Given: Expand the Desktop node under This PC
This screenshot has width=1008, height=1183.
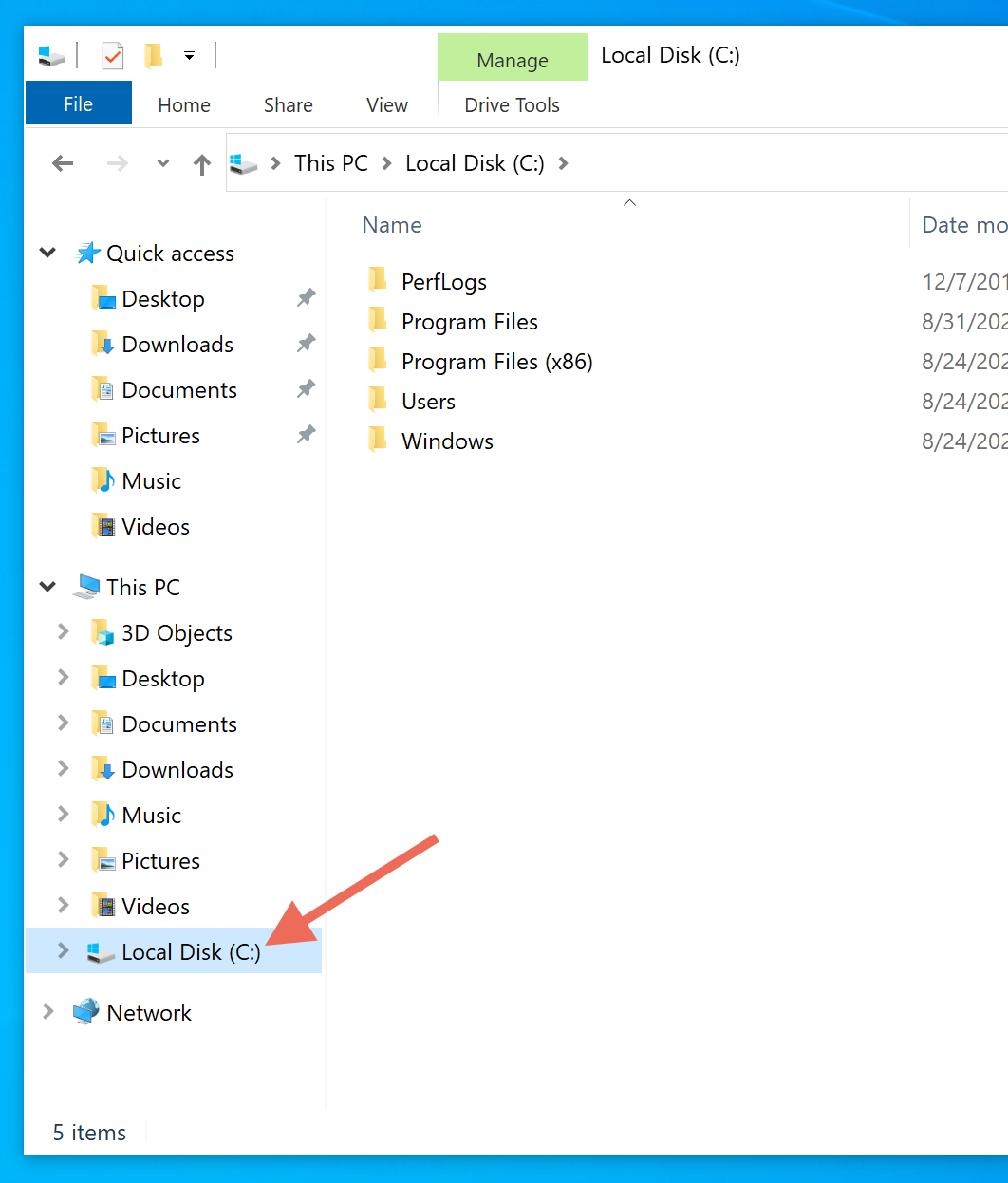Looking at the screenshot, I should click(64, 677).
